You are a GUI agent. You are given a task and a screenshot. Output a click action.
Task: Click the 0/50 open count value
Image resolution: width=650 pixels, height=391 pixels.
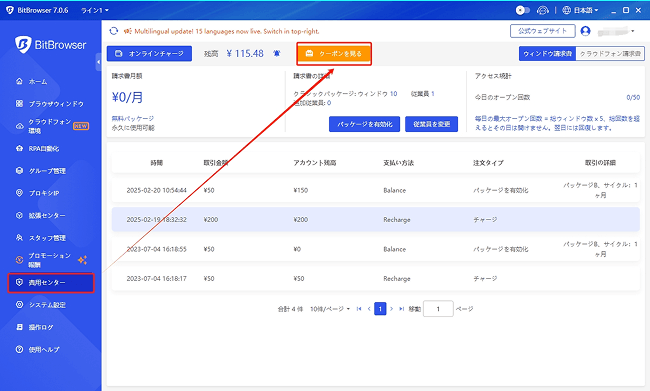pos(633,97)
